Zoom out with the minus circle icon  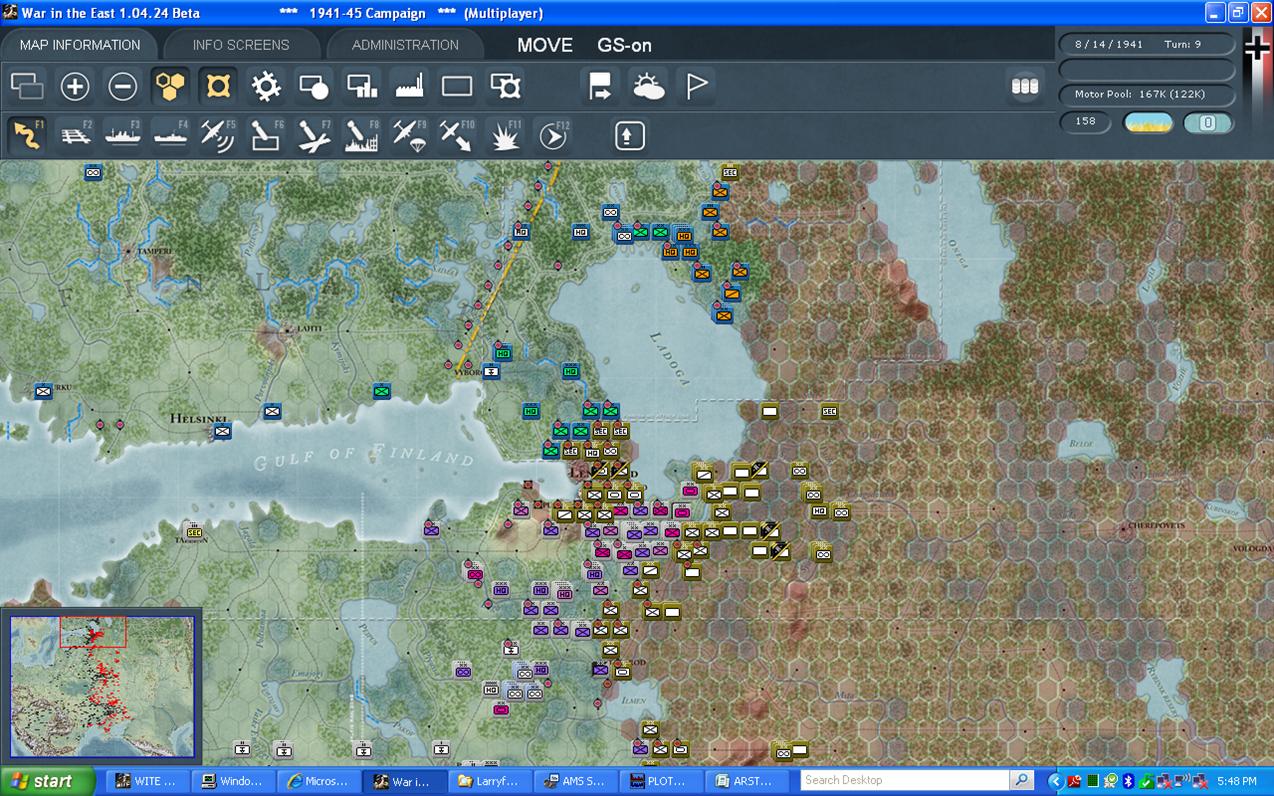pyautogui.click(x=123, y=87)
